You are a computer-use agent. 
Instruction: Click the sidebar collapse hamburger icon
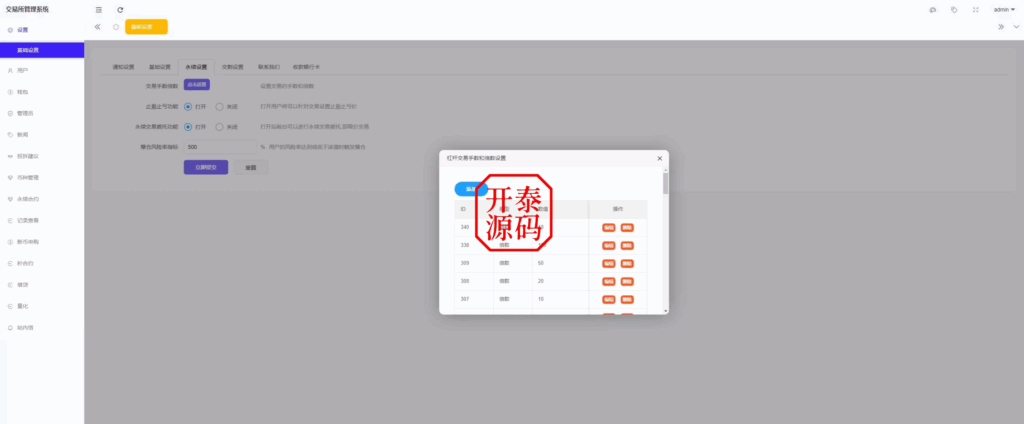(98, 9)
